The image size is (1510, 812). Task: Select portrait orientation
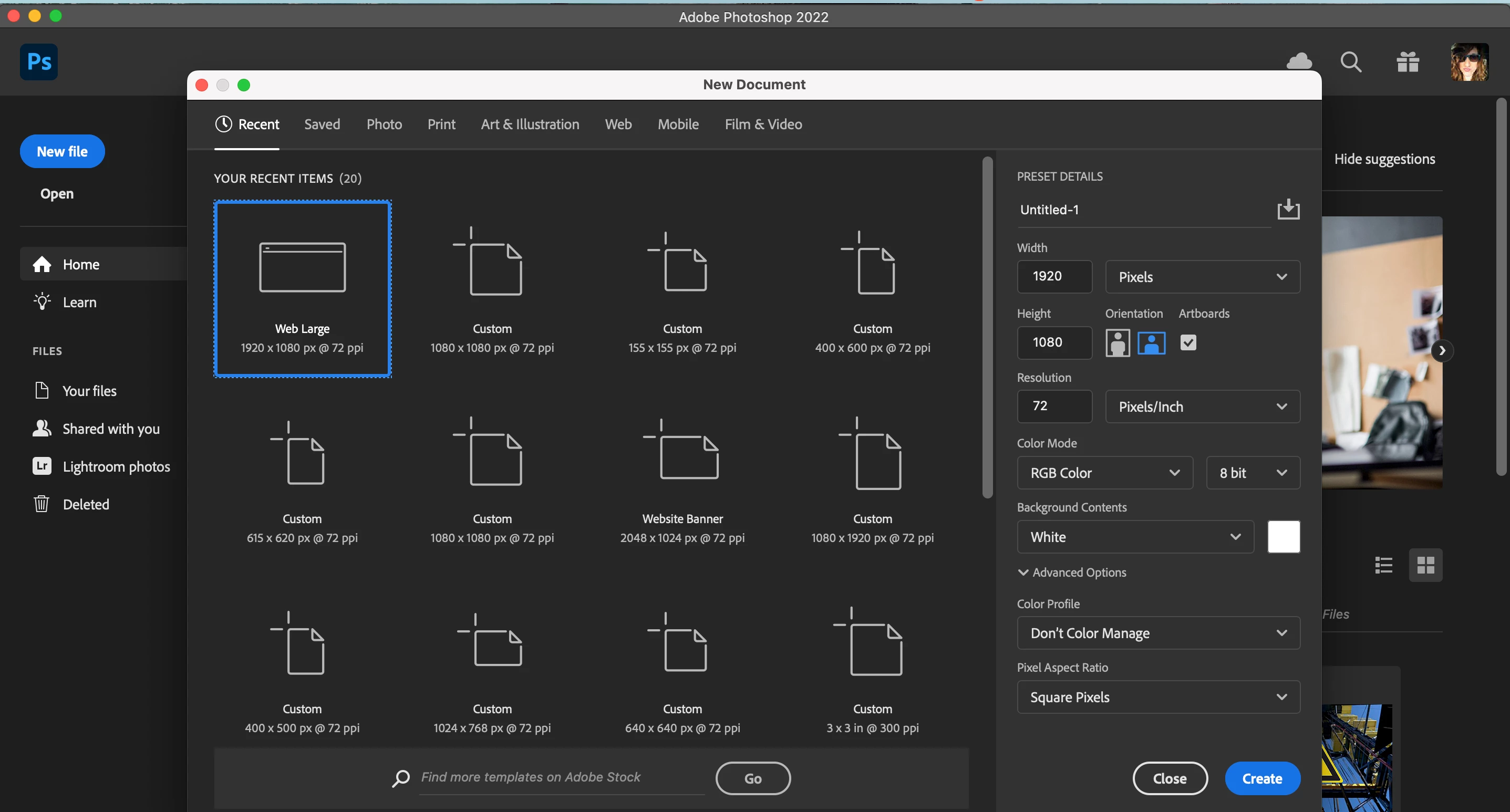coord(1117,343)
